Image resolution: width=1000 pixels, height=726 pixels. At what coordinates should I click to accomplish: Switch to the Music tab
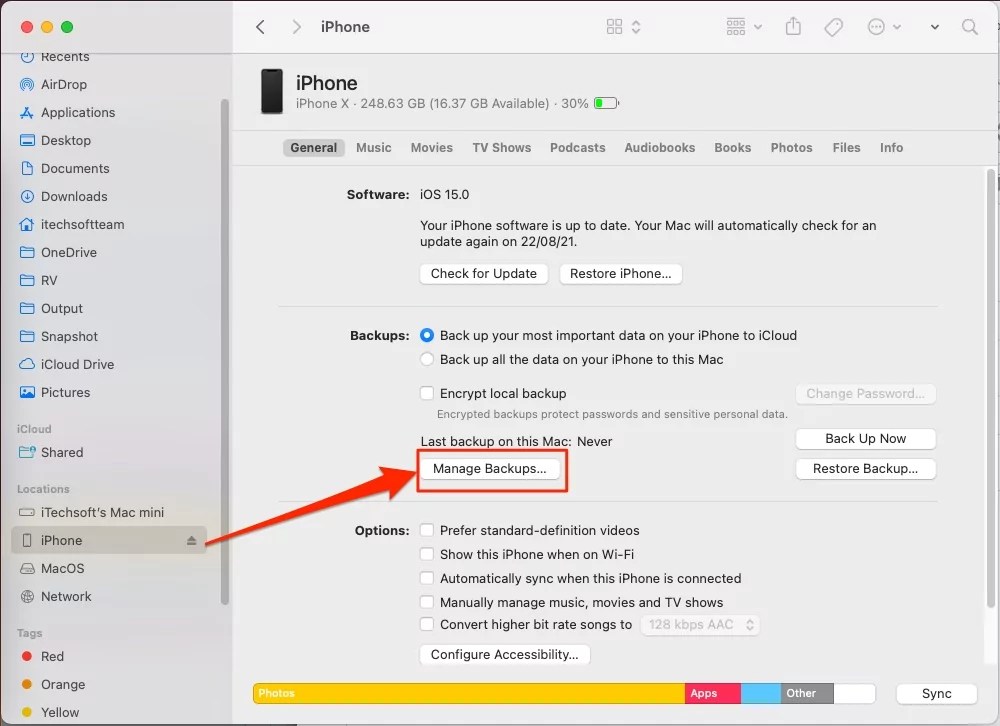[374, 147]
